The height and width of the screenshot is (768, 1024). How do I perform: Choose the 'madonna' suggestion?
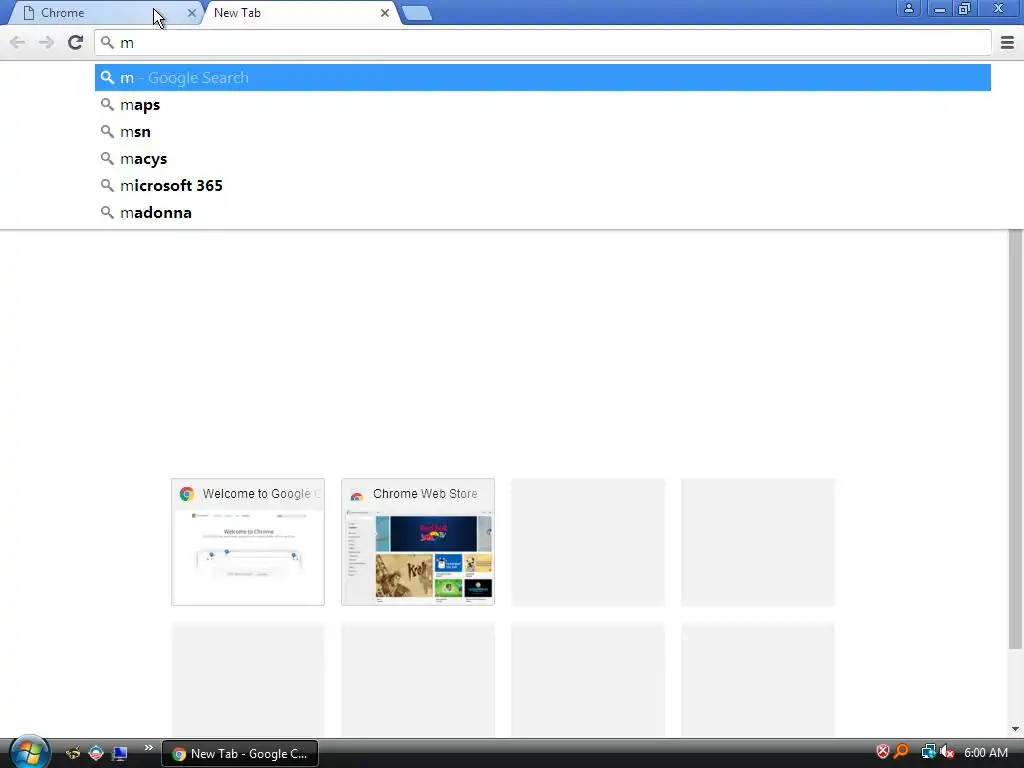point(543,213)
